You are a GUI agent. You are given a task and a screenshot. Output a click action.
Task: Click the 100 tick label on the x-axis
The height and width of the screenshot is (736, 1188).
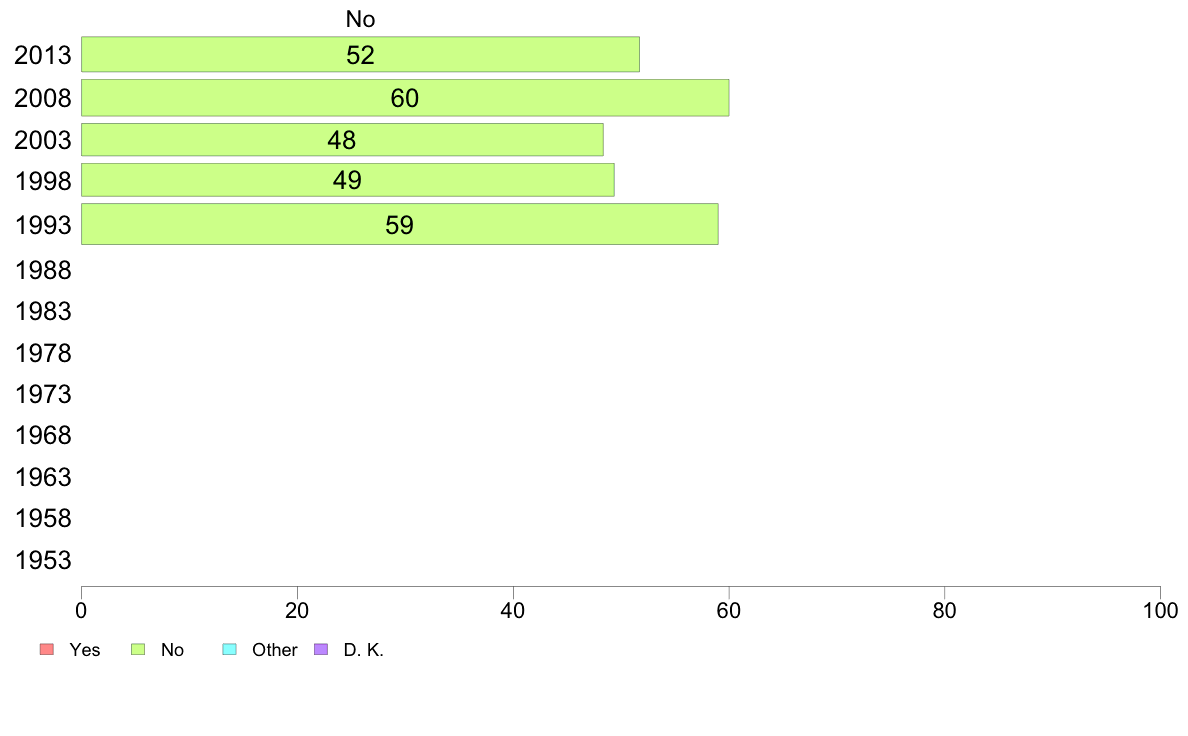[1160, 609]
